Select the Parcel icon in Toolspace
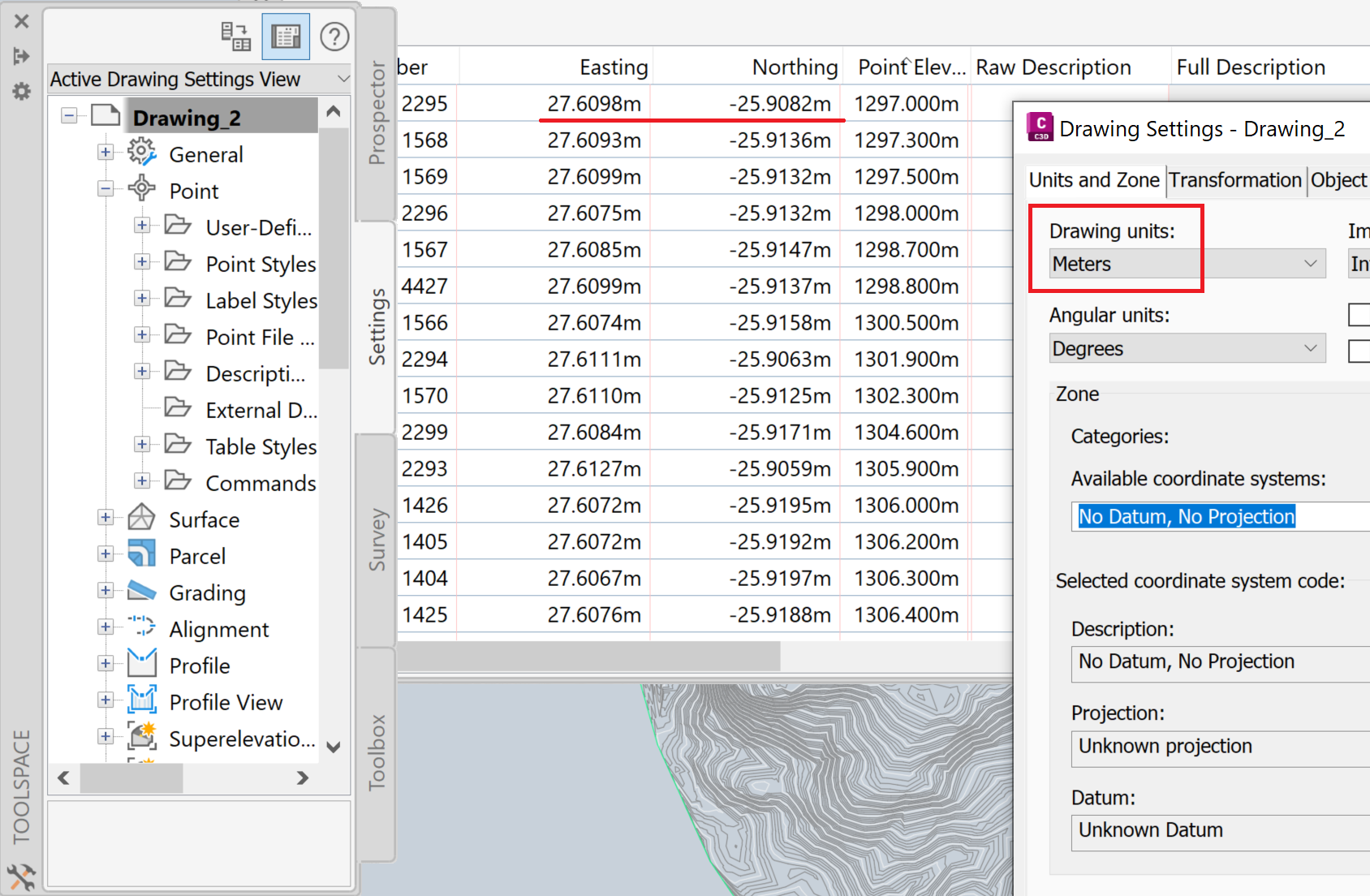Viewport: 1370px width, 896px height. coord(140,554)
